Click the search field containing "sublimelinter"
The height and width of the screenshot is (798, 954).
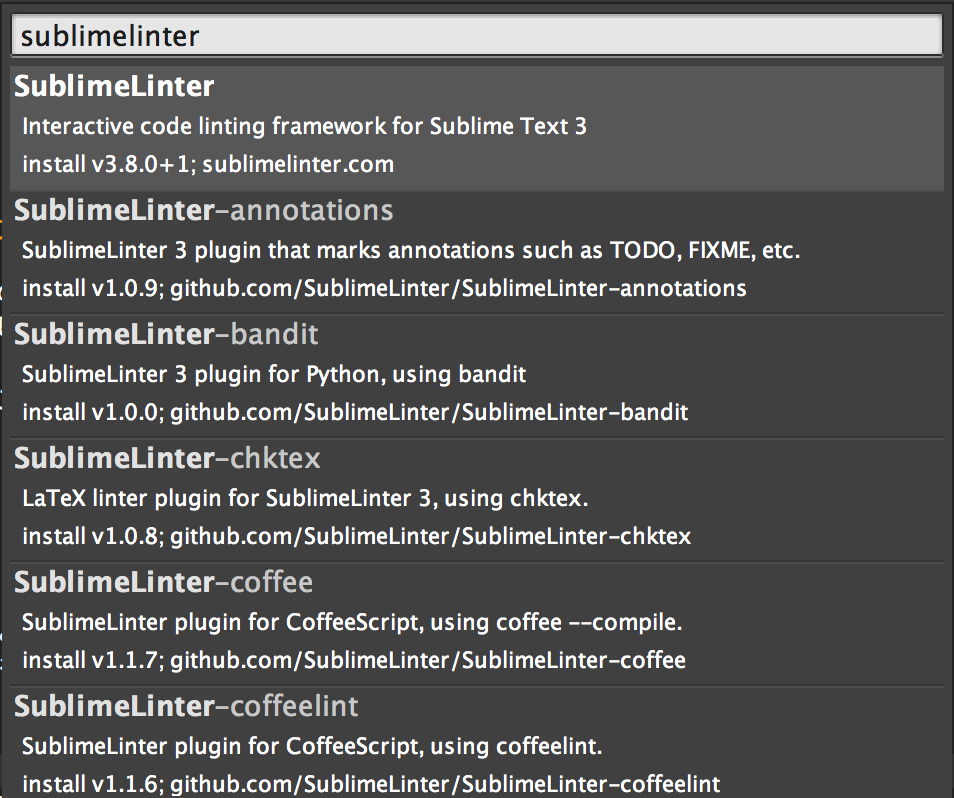pos(476,37)
